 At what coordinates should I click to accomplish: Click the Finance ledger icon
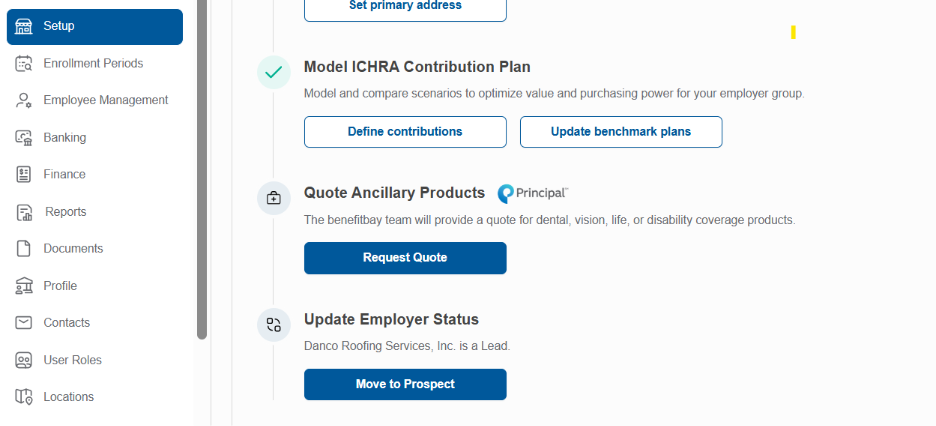[x=23, y=174]
